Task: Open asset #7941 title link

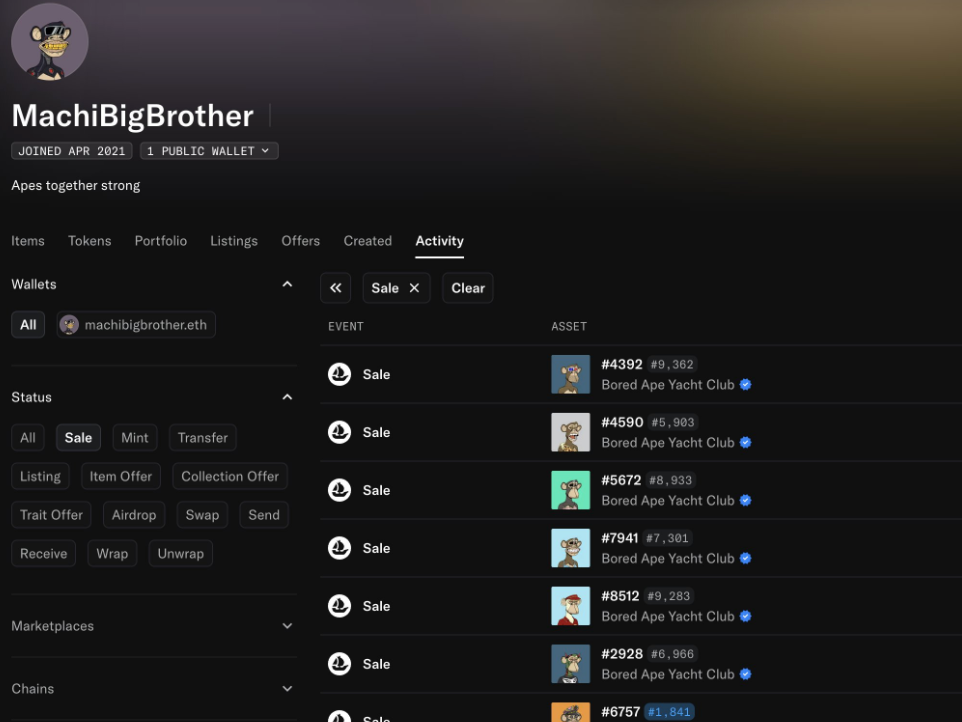Action: coord(620,538)
